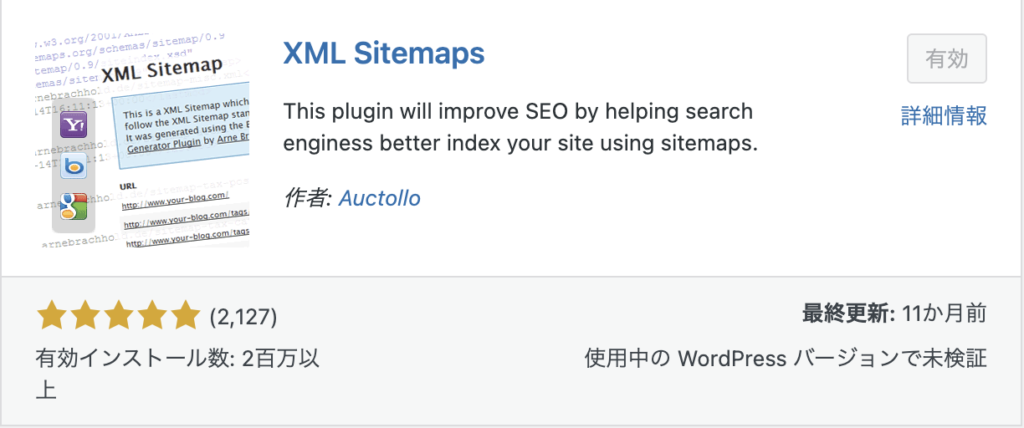Click the 作者: label

click(x=308, y=198)
